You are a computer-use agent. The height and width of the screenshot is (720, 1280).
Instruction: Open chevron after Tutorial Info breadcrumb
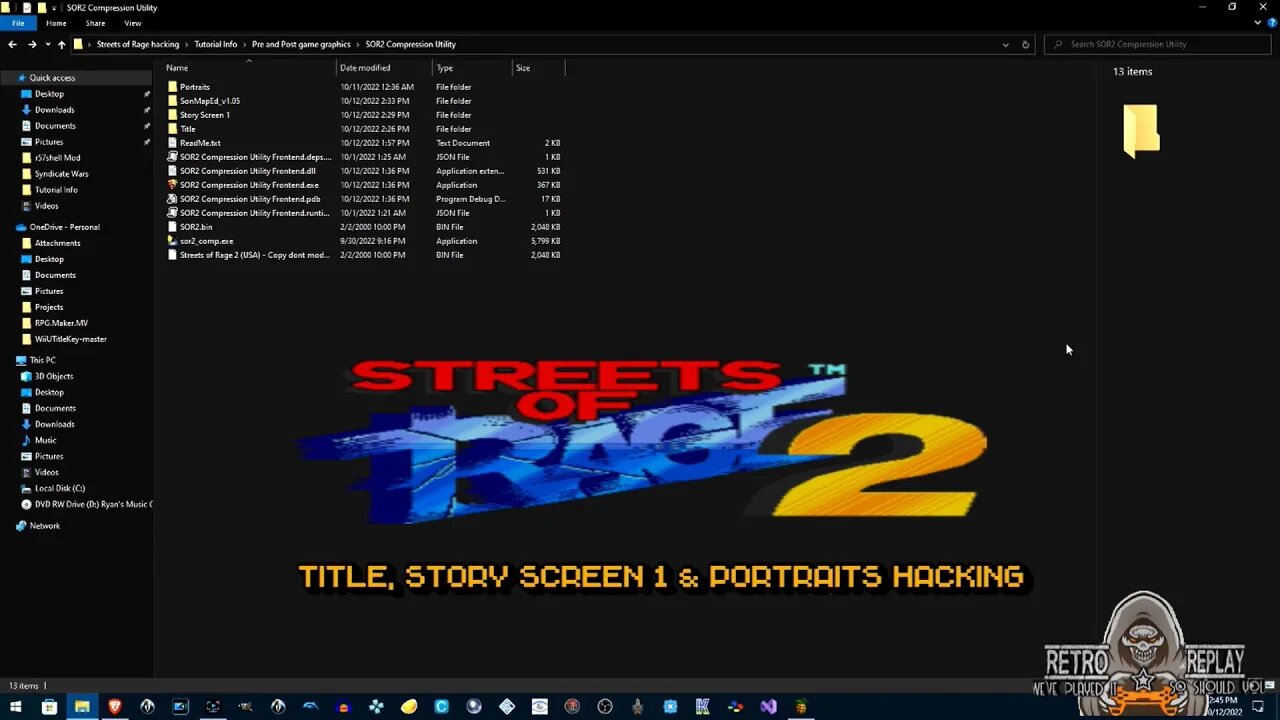245,44
